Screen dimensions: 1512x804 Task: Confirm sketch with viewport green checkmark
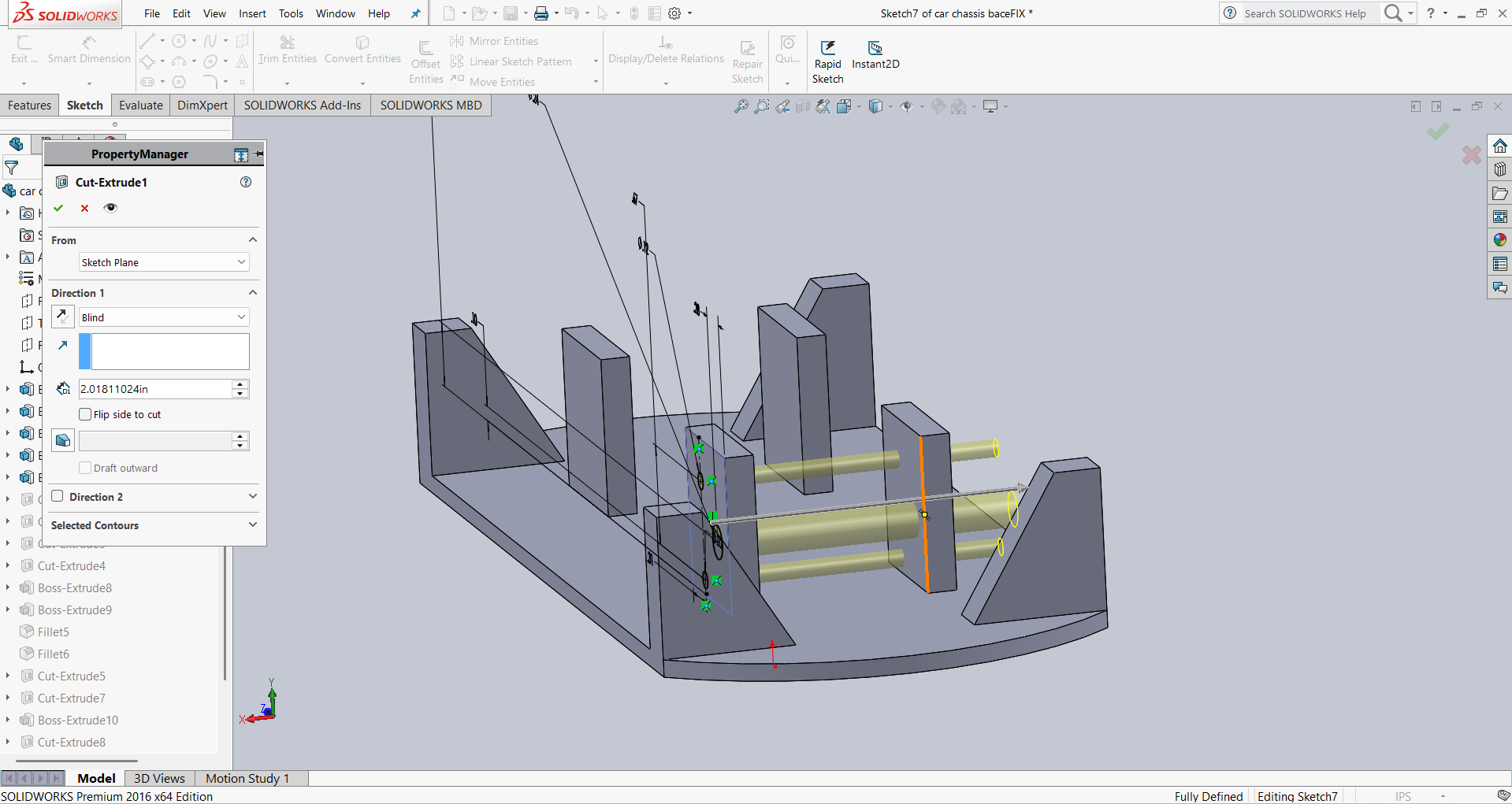tap(1438, 132)
